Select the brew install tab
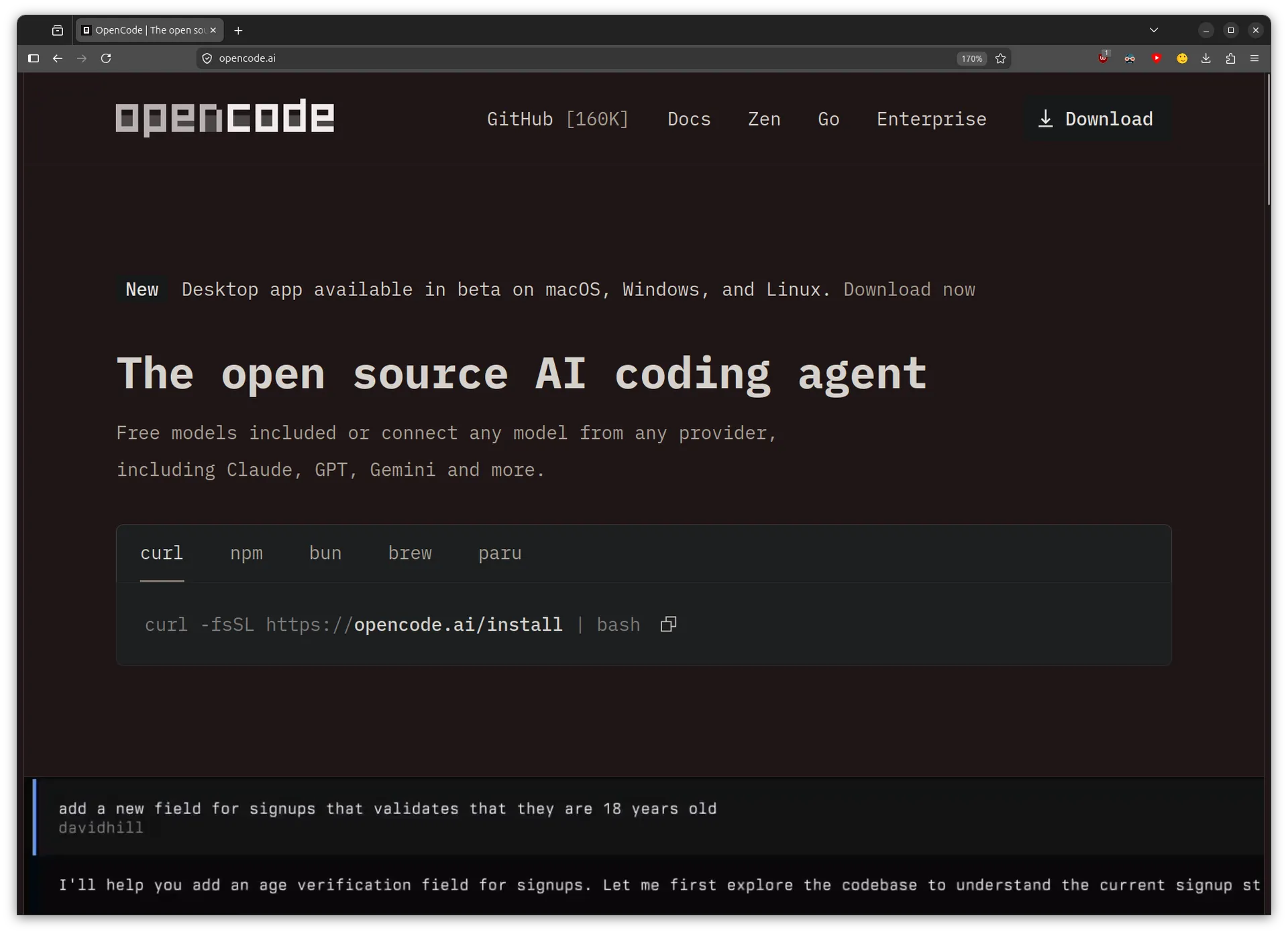The image size is (1288, 934). 410,553
